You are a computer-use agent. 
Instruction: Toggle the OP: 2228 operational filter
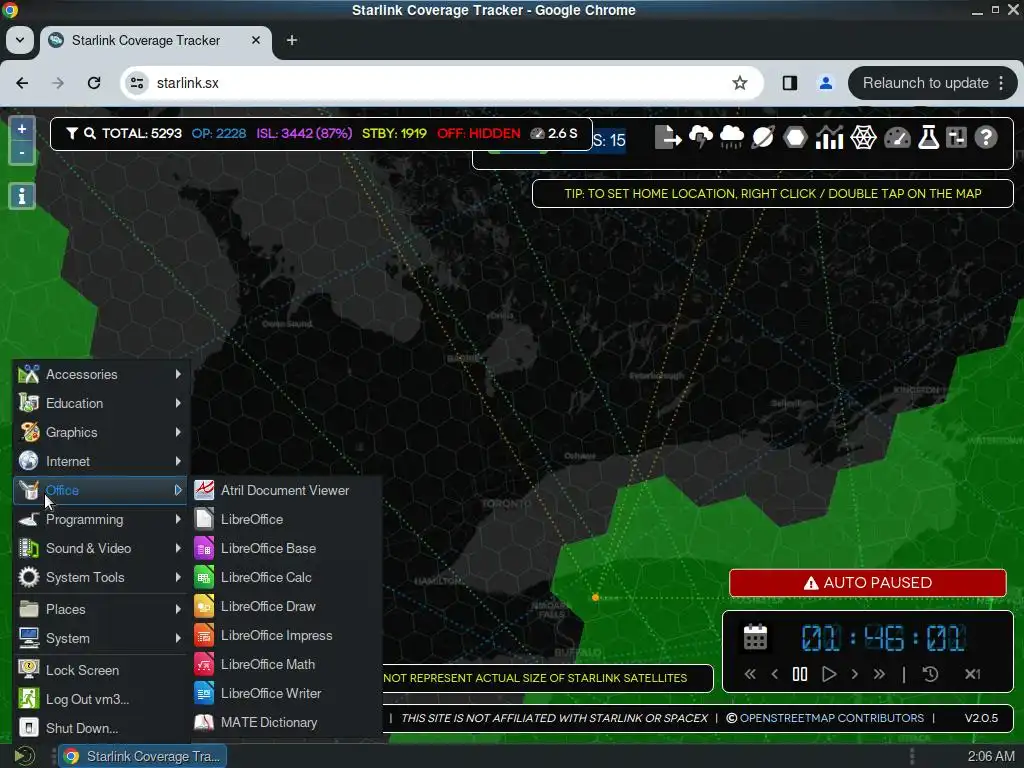[x=219, y=133]
